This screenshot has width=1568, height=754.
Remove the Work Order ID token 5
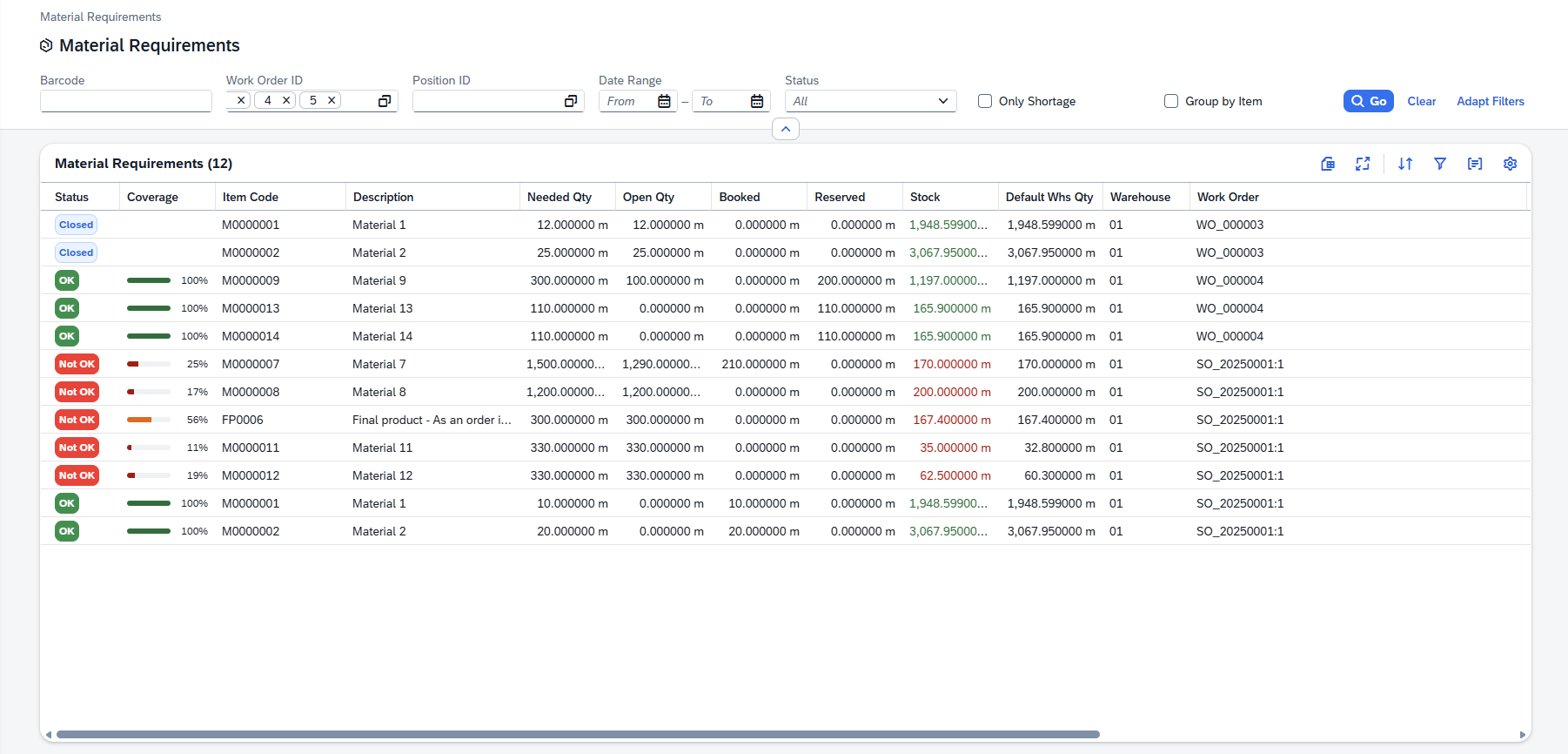(x=332, y=100)
